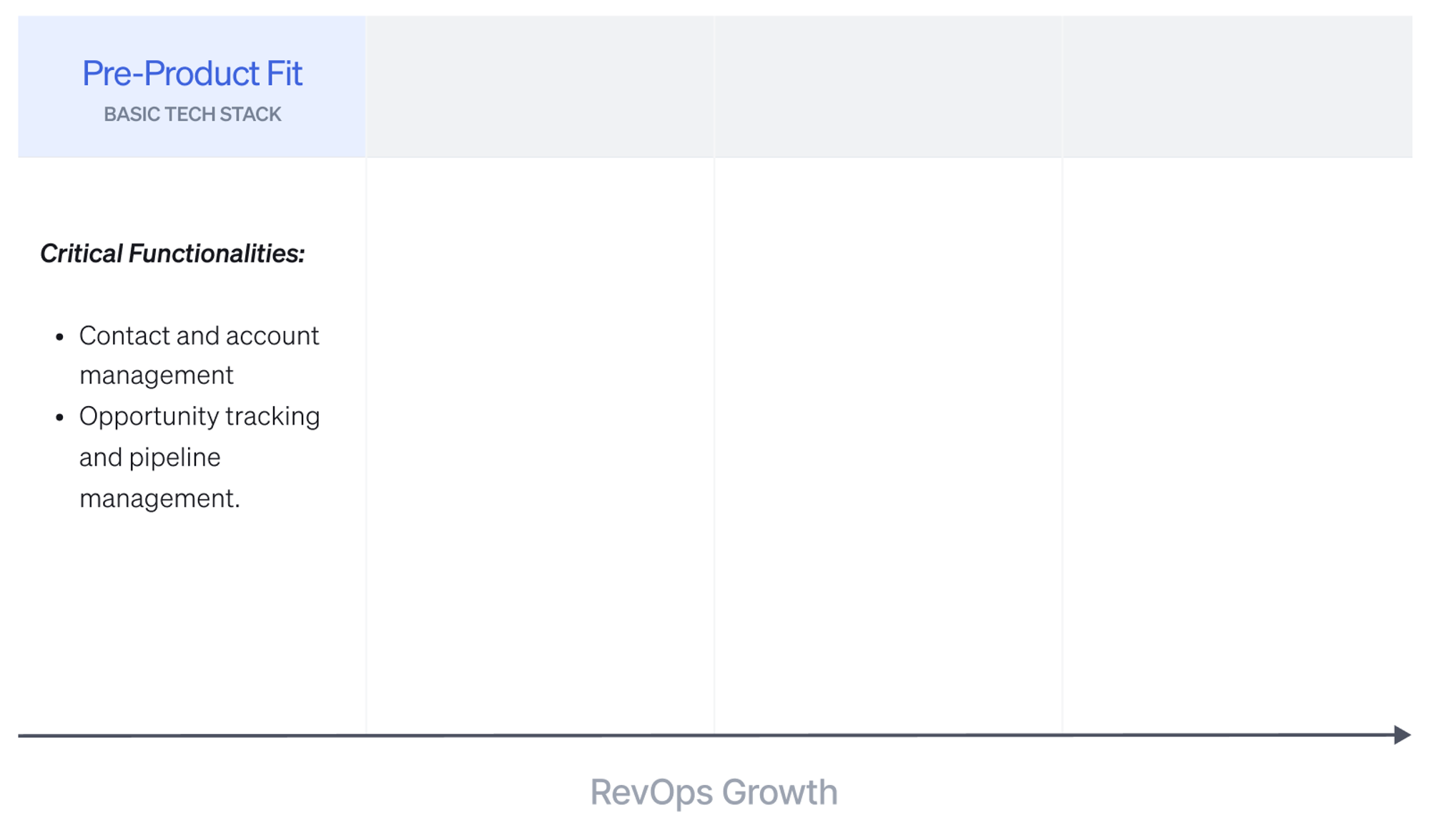
Task: Click the third empty gray header cell
Action: coord(888,86)
